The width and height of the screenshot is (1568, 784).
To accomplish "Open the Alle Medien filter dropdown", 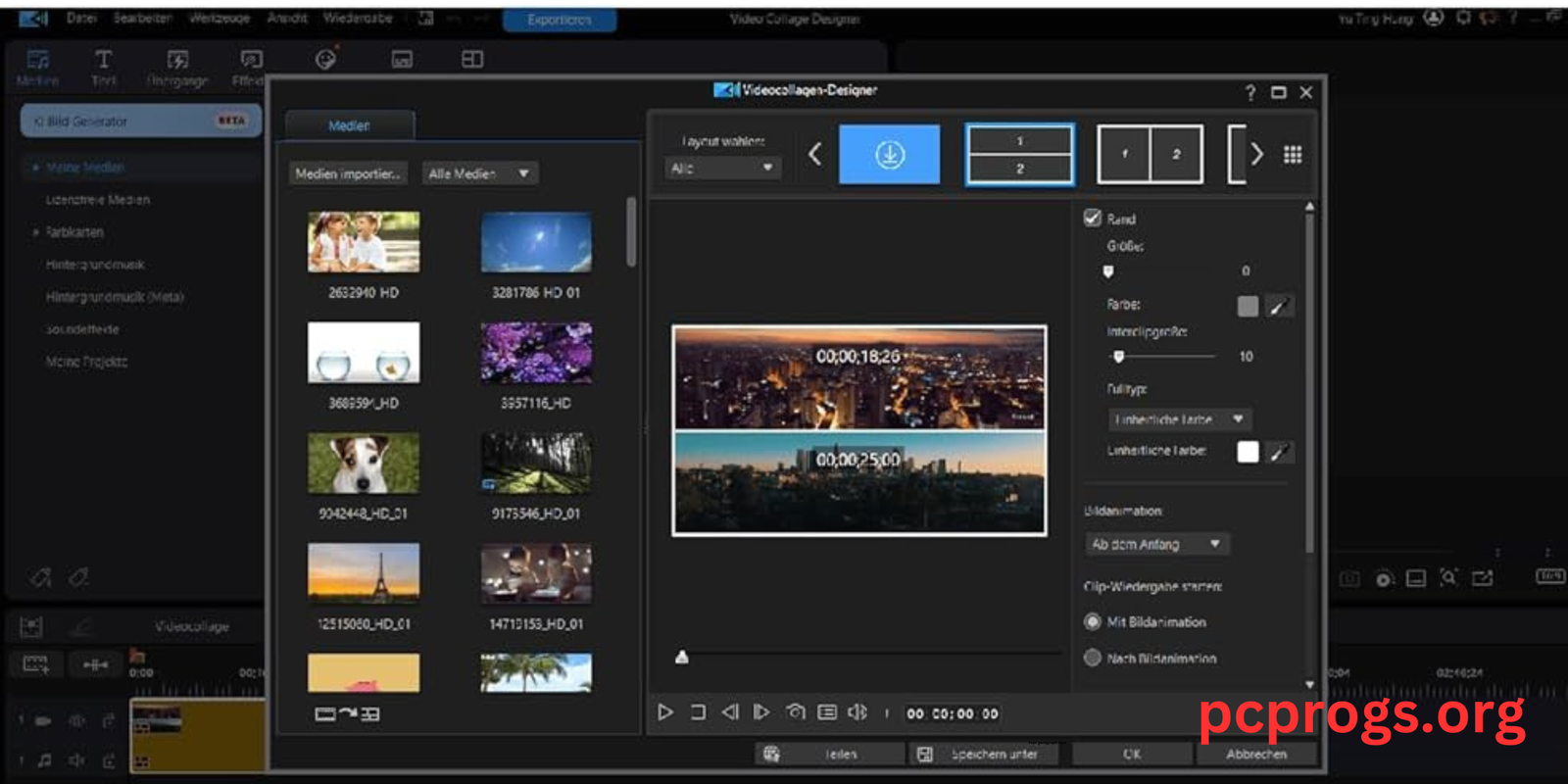I will [x=480, y=173].
